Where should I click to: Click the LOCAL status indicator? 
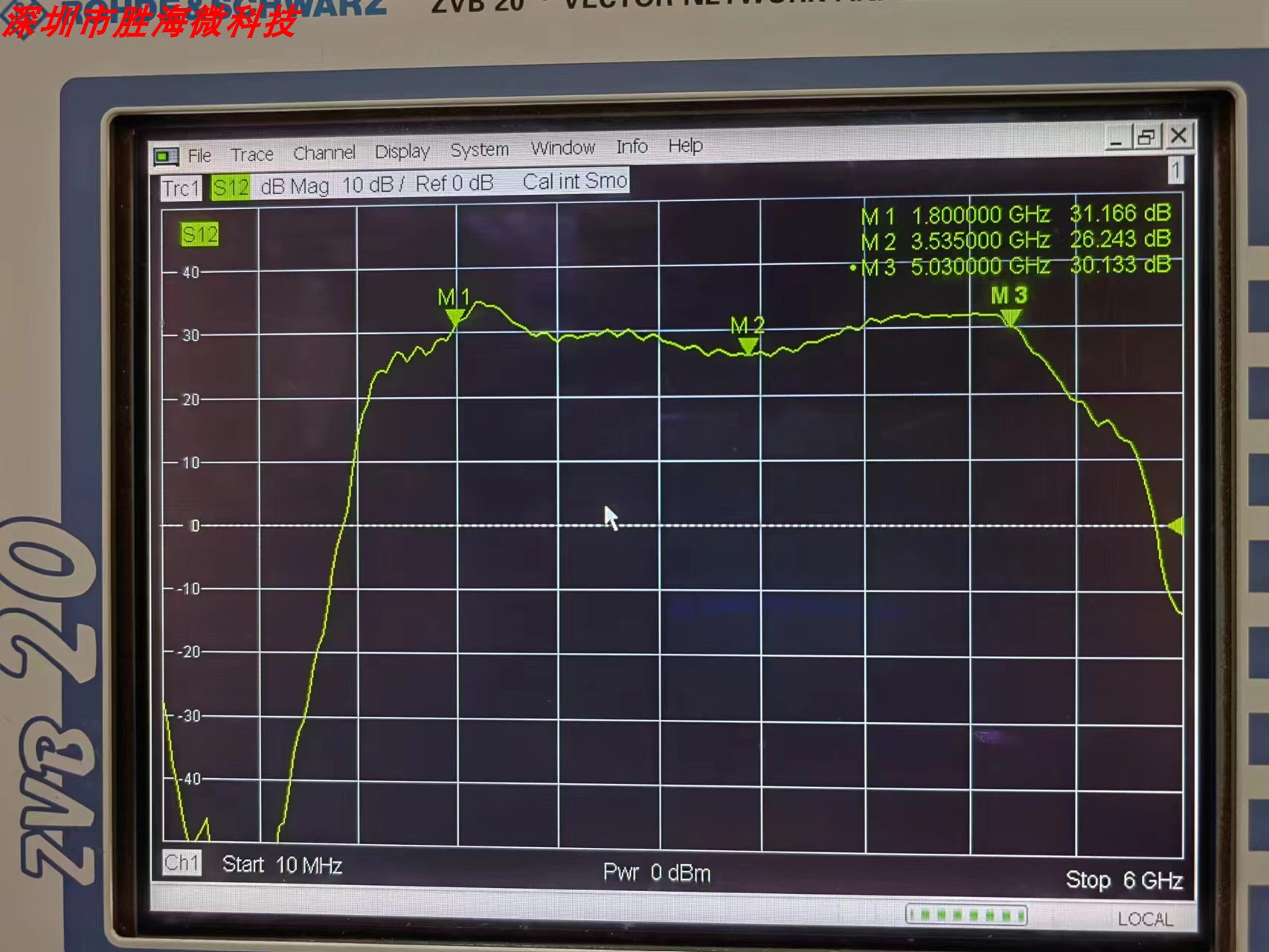coord(1146,919)
